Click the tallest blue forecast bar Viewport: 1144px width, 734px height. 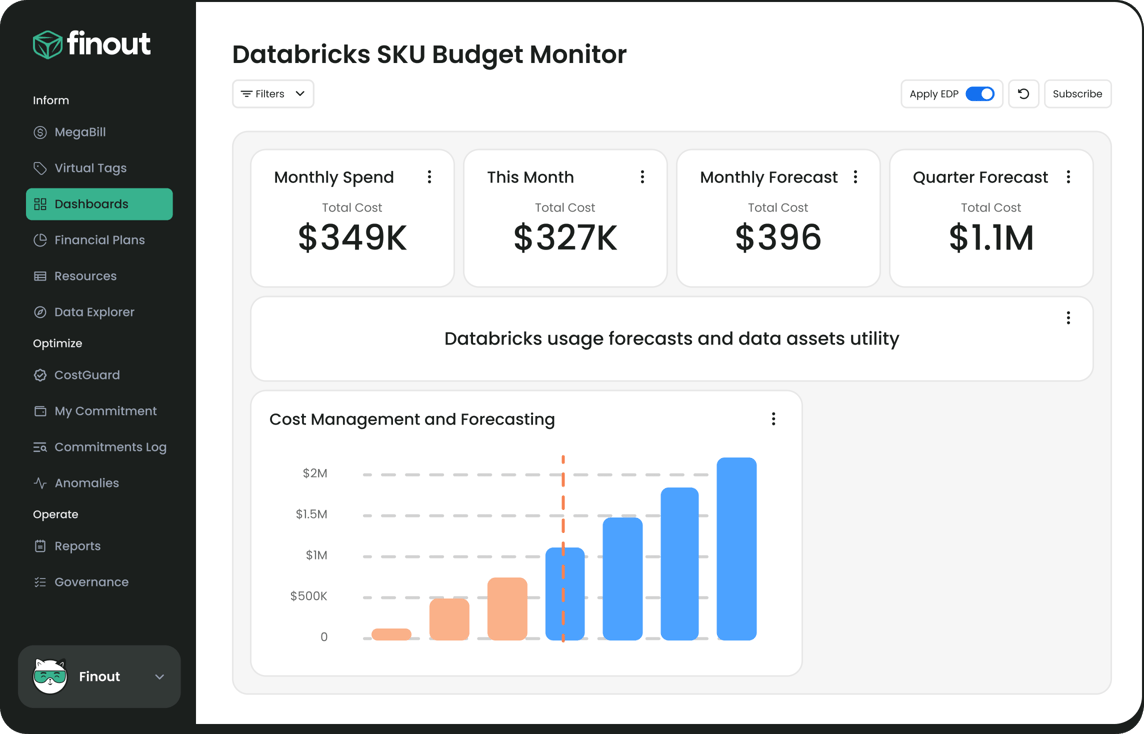[736, 549]
